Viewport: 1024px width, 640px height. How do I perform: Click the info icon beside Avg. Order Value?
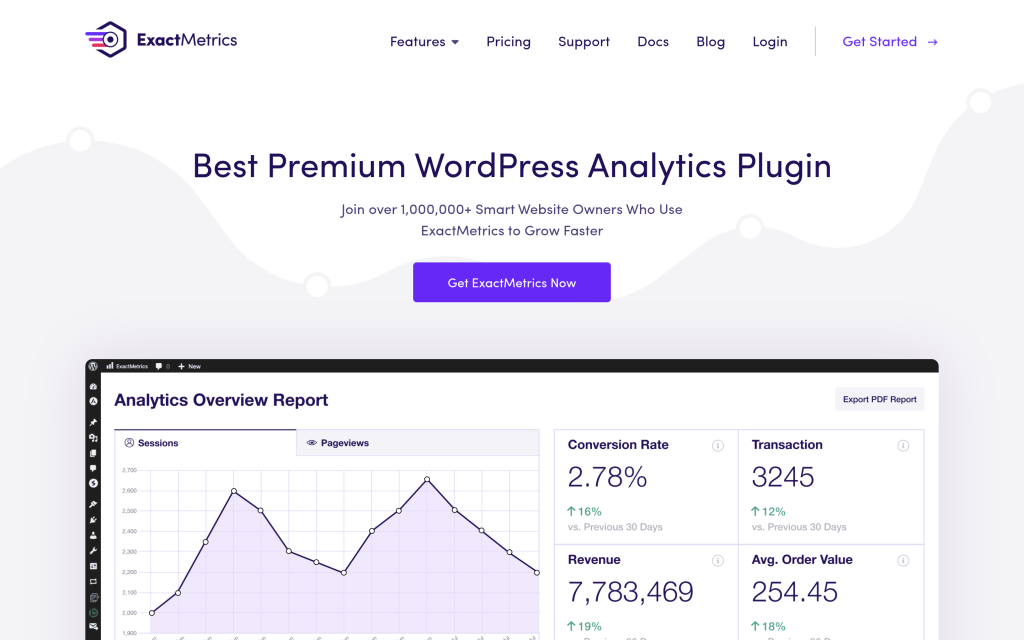click(x=903, y=560)
